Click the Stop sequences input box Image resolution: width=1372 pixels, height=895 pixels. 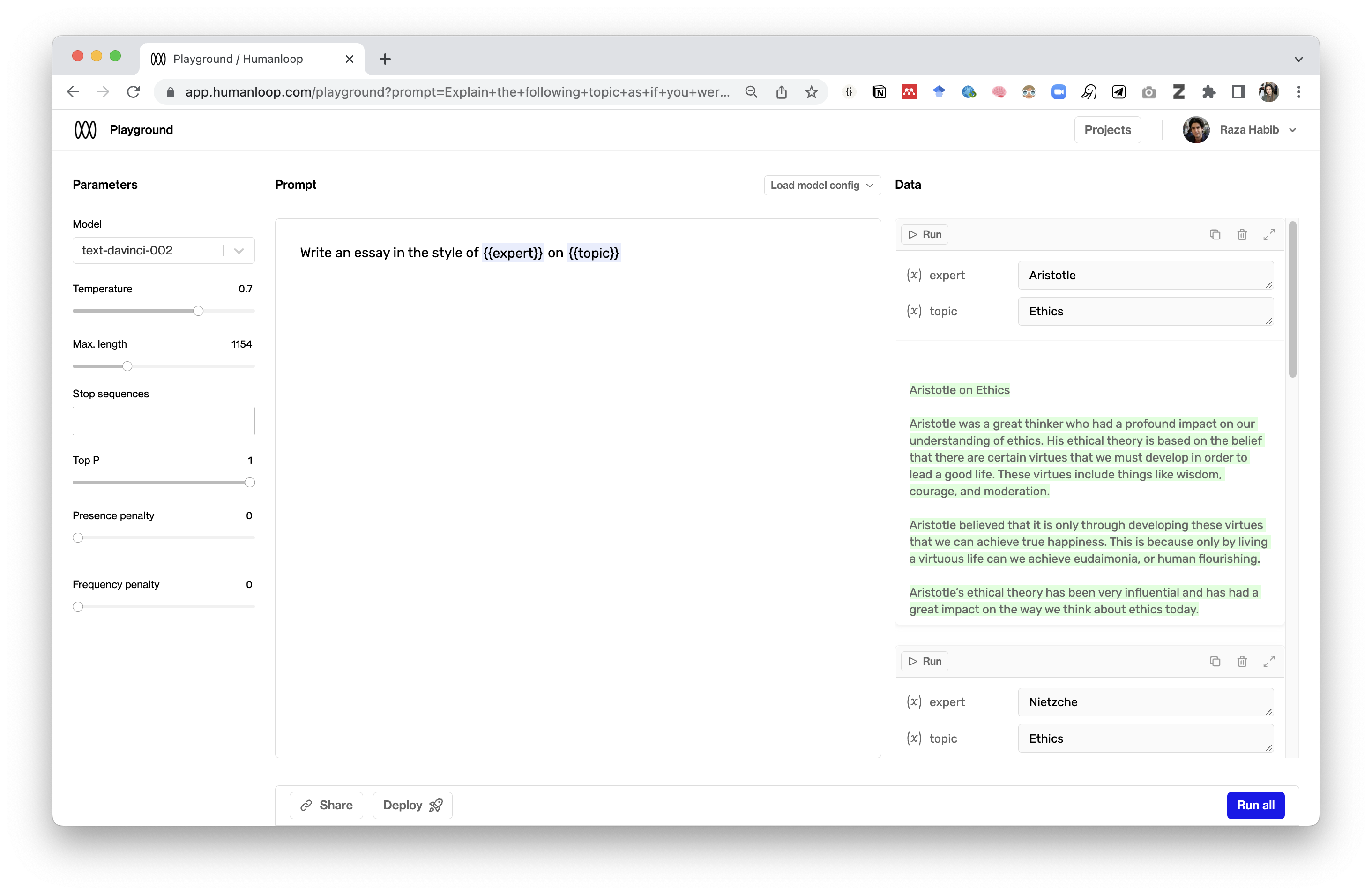tap(164, 421)
